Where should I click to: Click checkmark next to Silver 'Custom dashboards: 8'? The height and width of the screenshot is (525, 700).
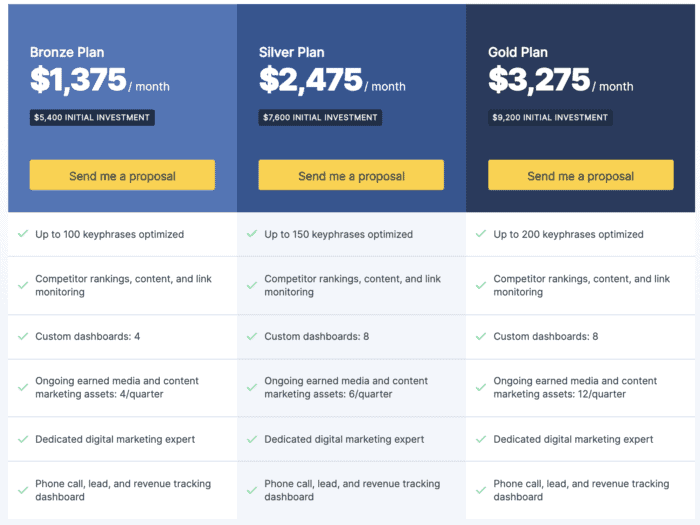click(252, 337)
